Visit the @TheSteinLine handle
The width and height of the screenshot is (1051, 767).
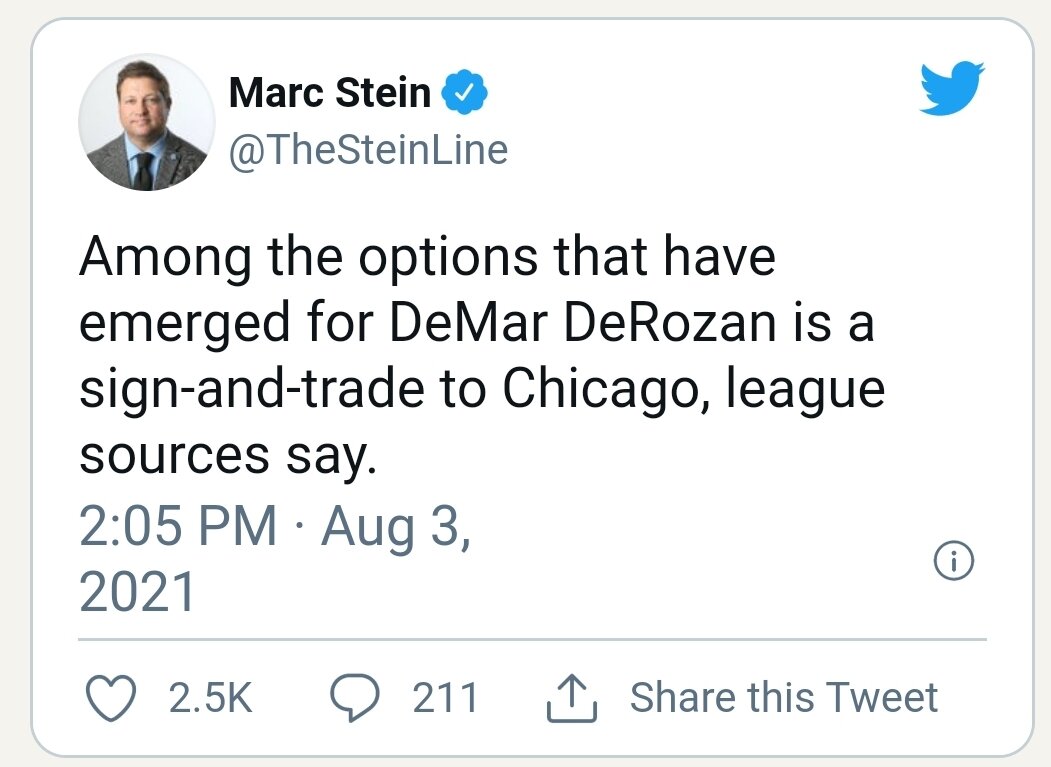pos(368,150)
